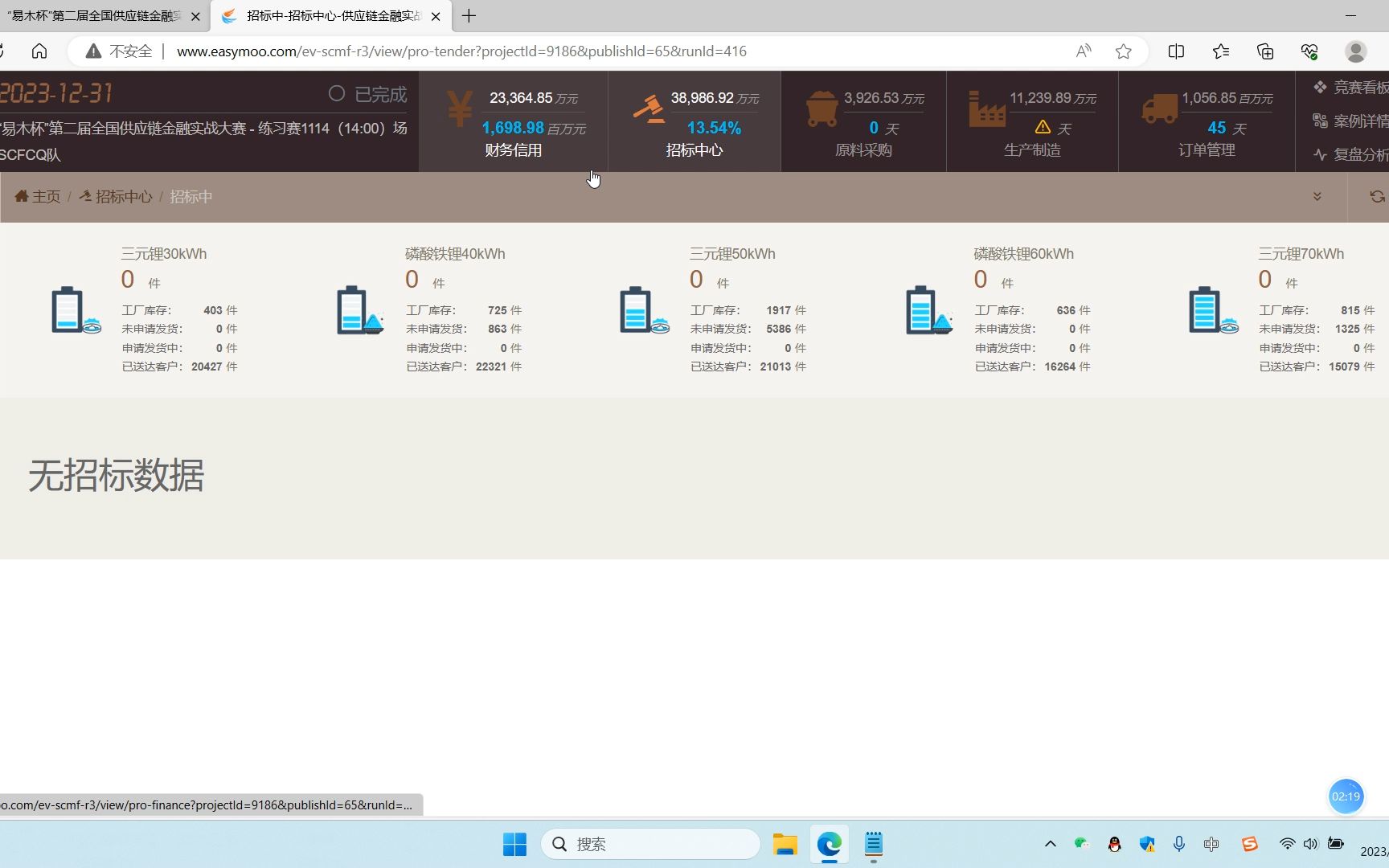Image resolution: width=1389 pixels, height=868 pixels.
Task: Switch to the 易木杯 first browser tab
Action: pyautogui.click(x=94, y=16)
